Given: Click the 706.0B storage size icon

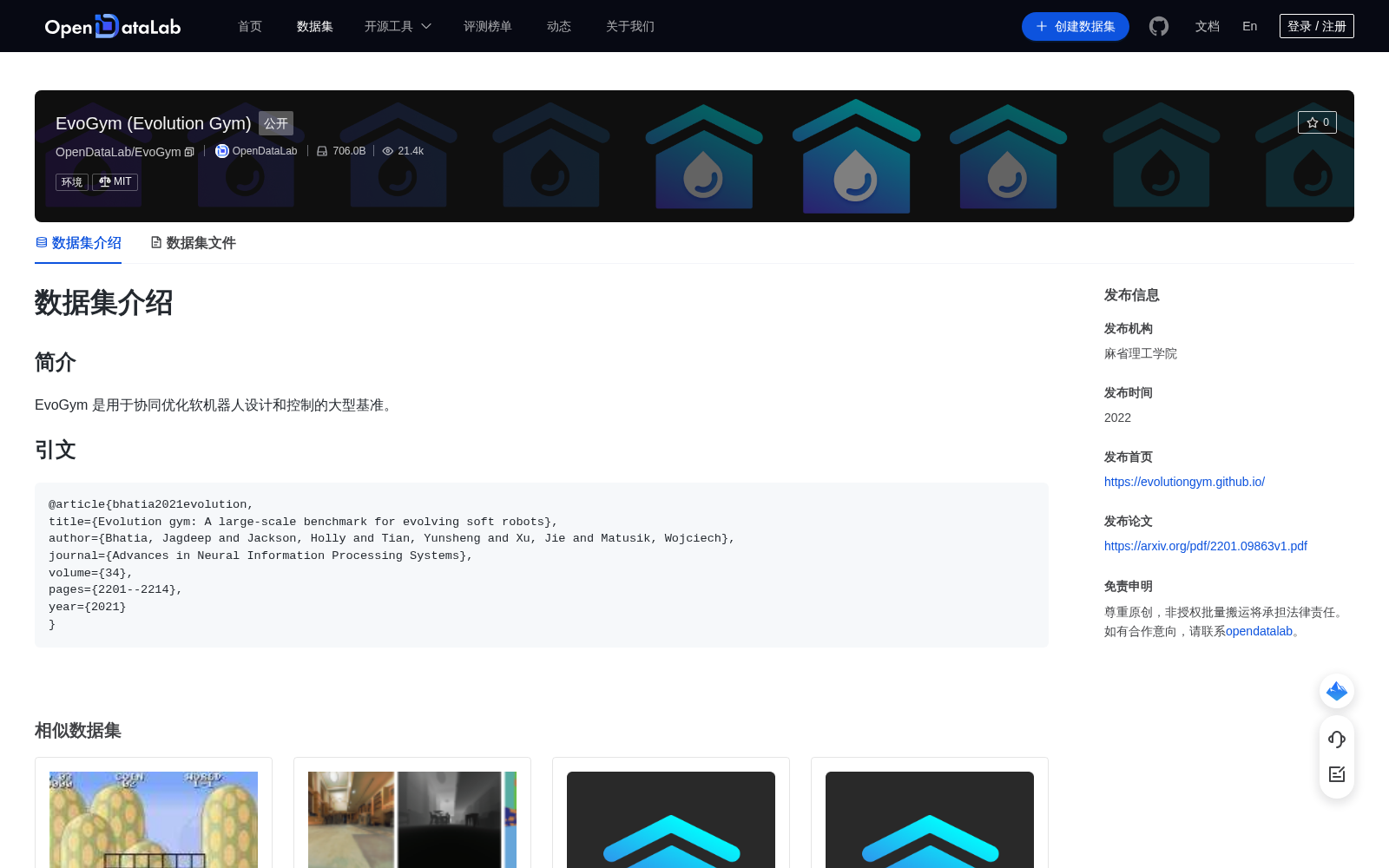Looking at the screenshot, I should coord(322,151).
